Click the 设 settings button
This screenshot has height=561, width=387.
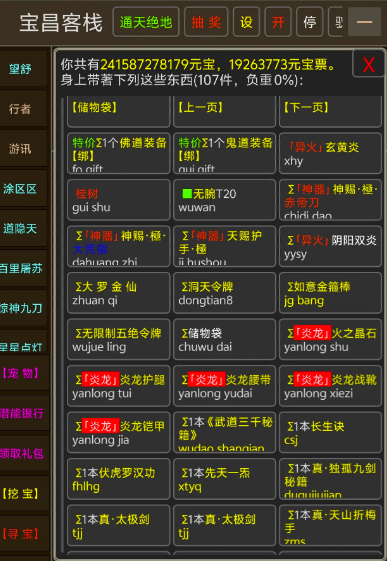[246, 22]
